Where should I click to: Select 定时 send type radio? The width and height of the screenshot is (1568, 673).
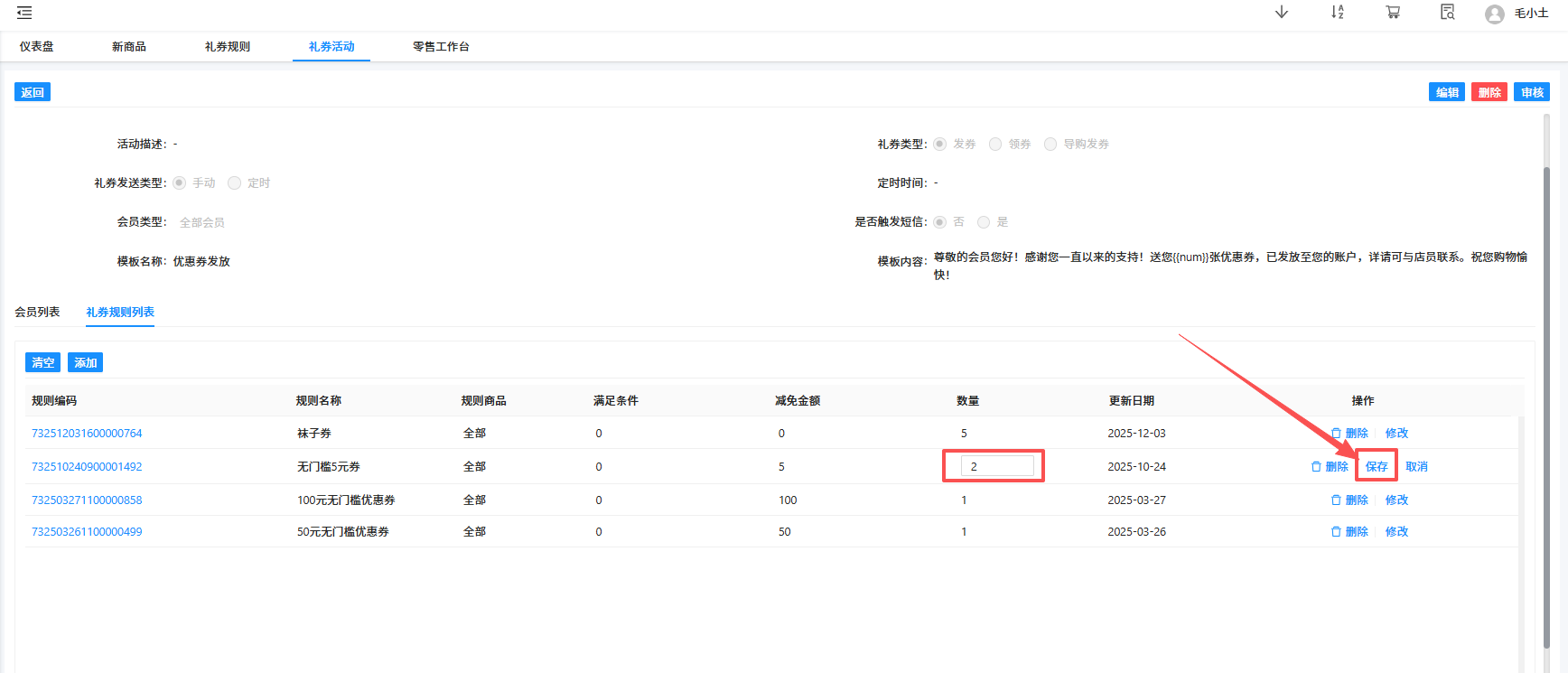click(x=235, y=182)
